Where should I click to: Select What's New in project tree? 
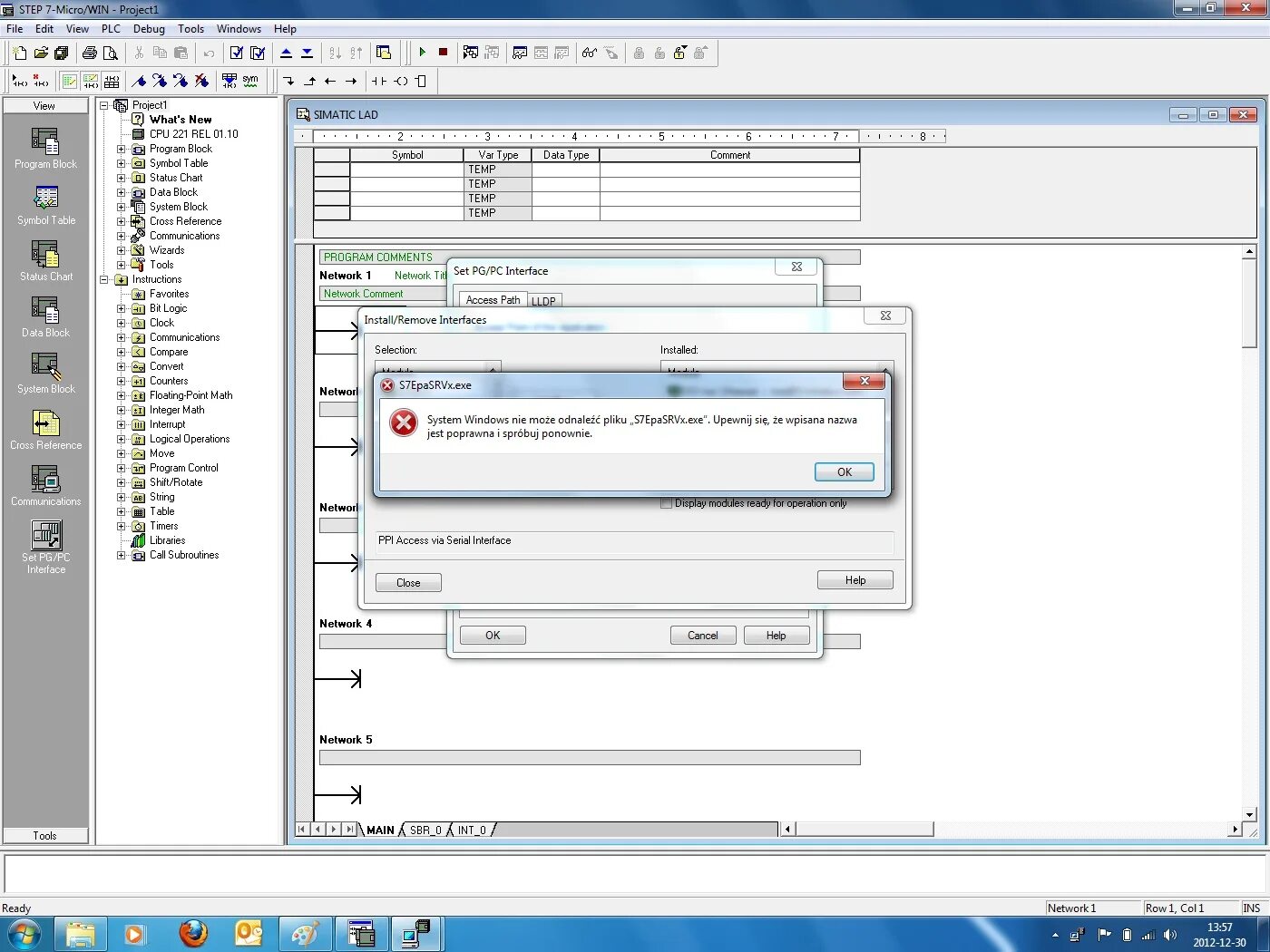(x=181, y=120)
